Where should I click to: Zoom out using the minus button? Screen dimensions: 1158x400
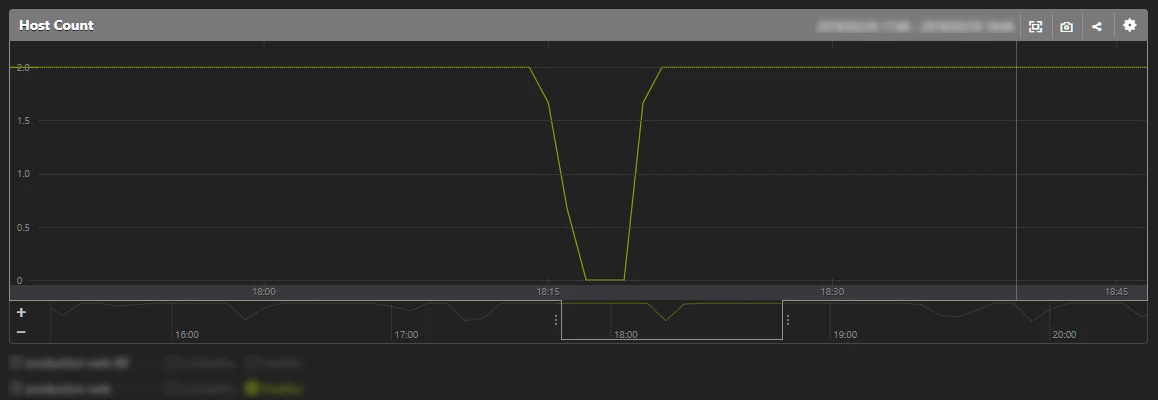pyautogui.click(x=21, y=332)
